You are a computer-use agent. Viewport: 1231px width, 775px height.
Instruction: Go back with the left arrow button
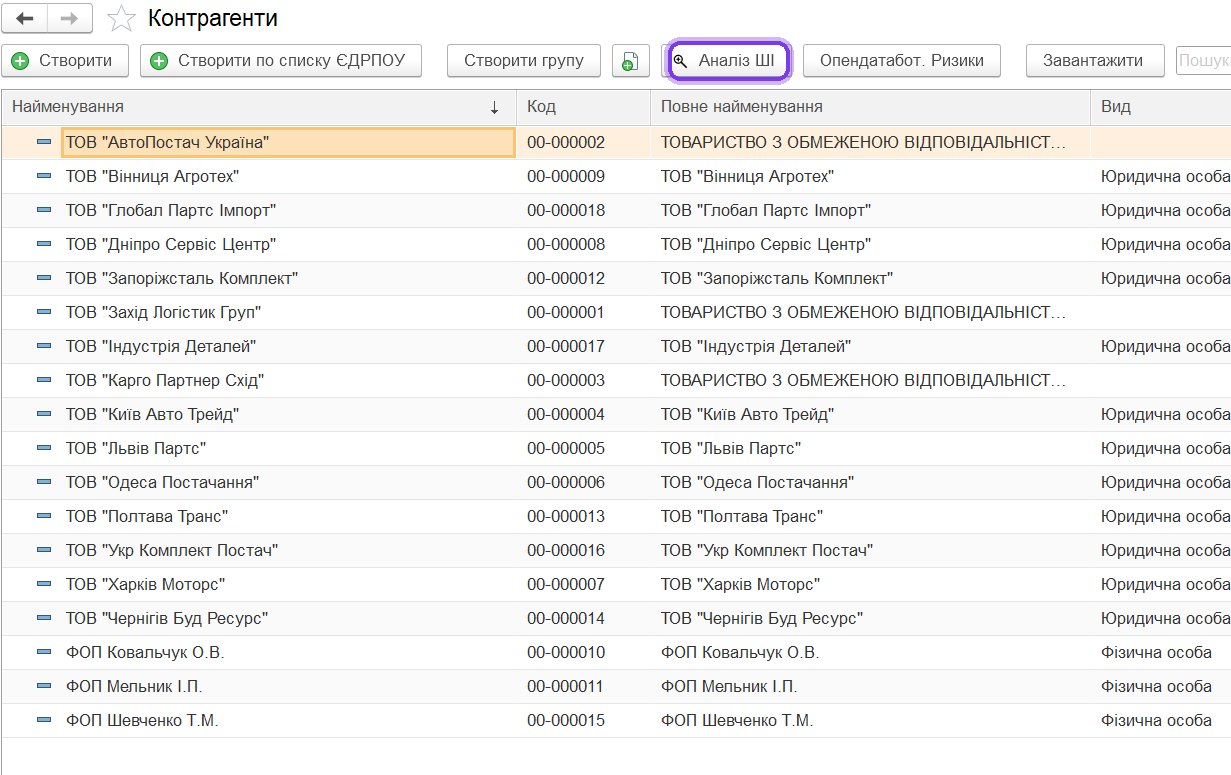25,18
